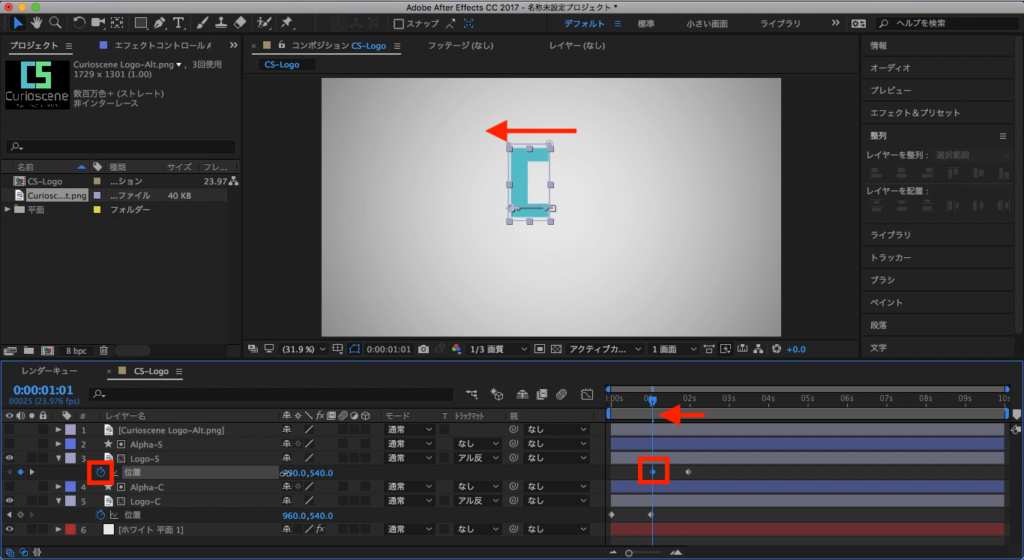Select the Zoom magnifier tool

pyautogui.click(x=55, y=22)
